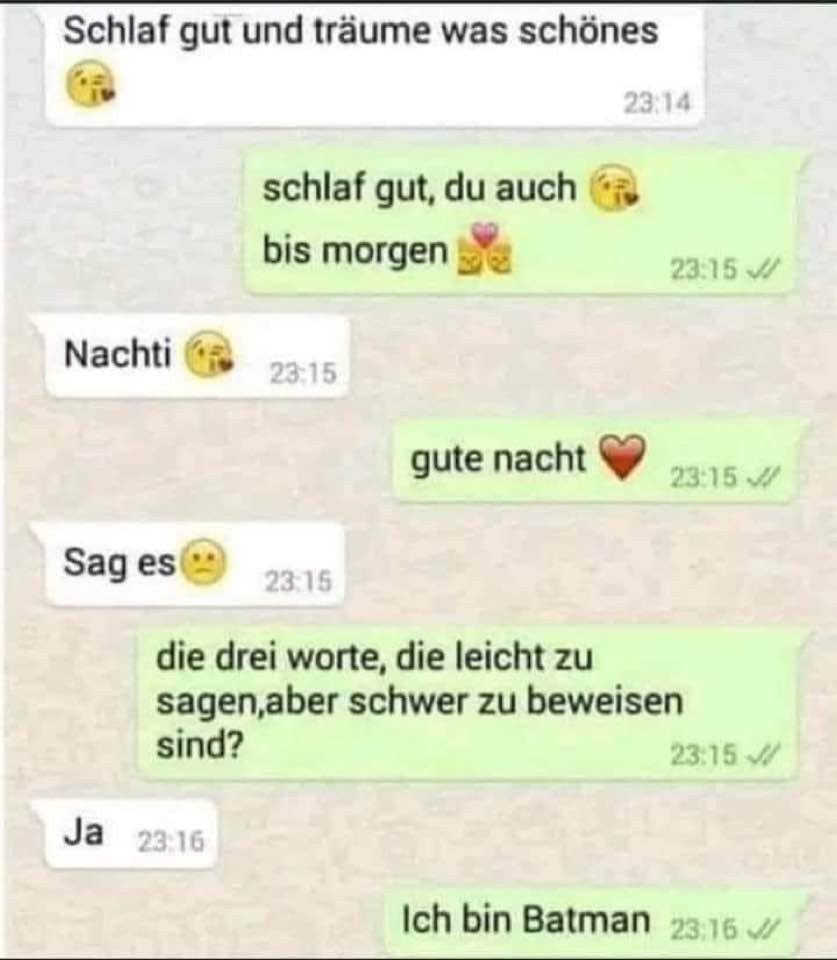
Task: Tap the kissing emoji next to 'Nachti'
Action: (209, 354)
